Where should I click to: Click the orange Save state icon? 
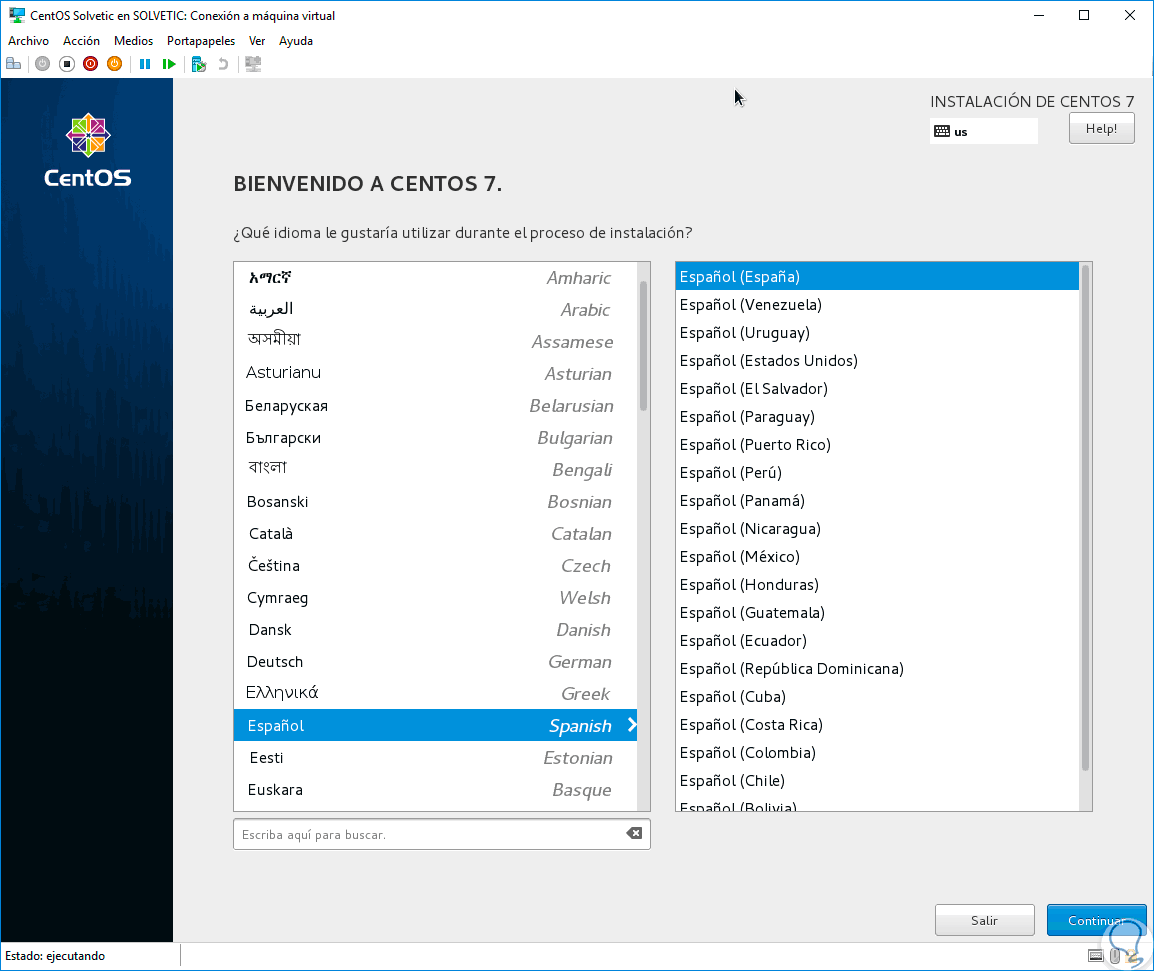coord(114,64)
